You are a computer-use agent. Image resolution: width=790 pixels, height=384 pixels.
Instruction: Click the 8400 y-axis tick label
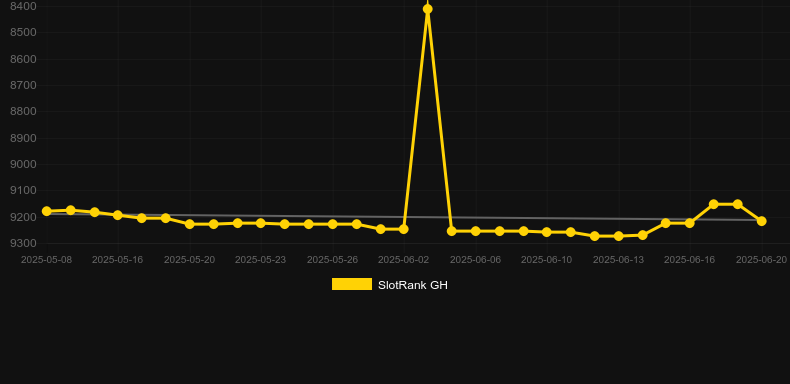point(23,6)
